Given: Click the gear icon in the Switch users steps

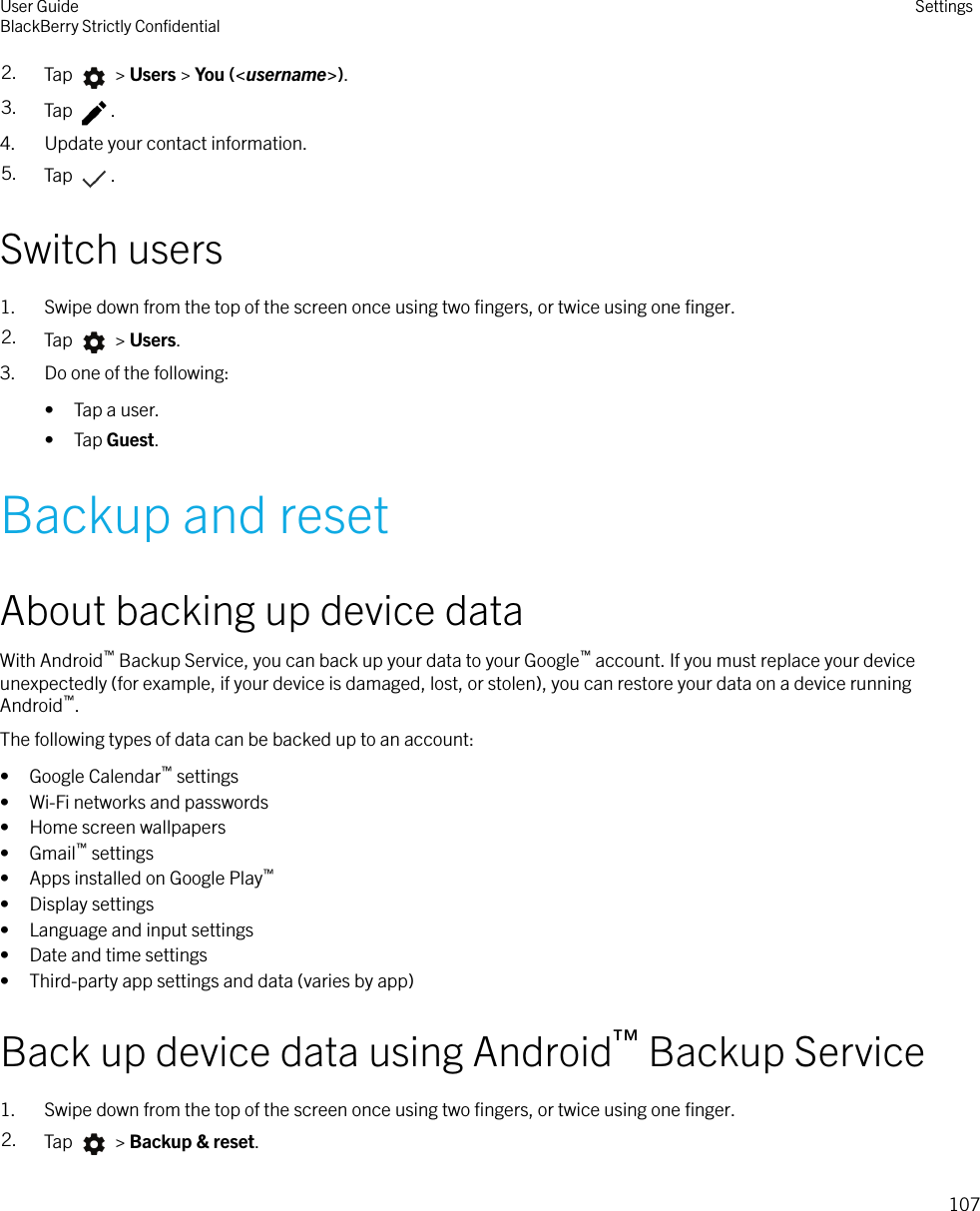Looking at the screenshot, I should pyautogui.click(x=94, y=342).
